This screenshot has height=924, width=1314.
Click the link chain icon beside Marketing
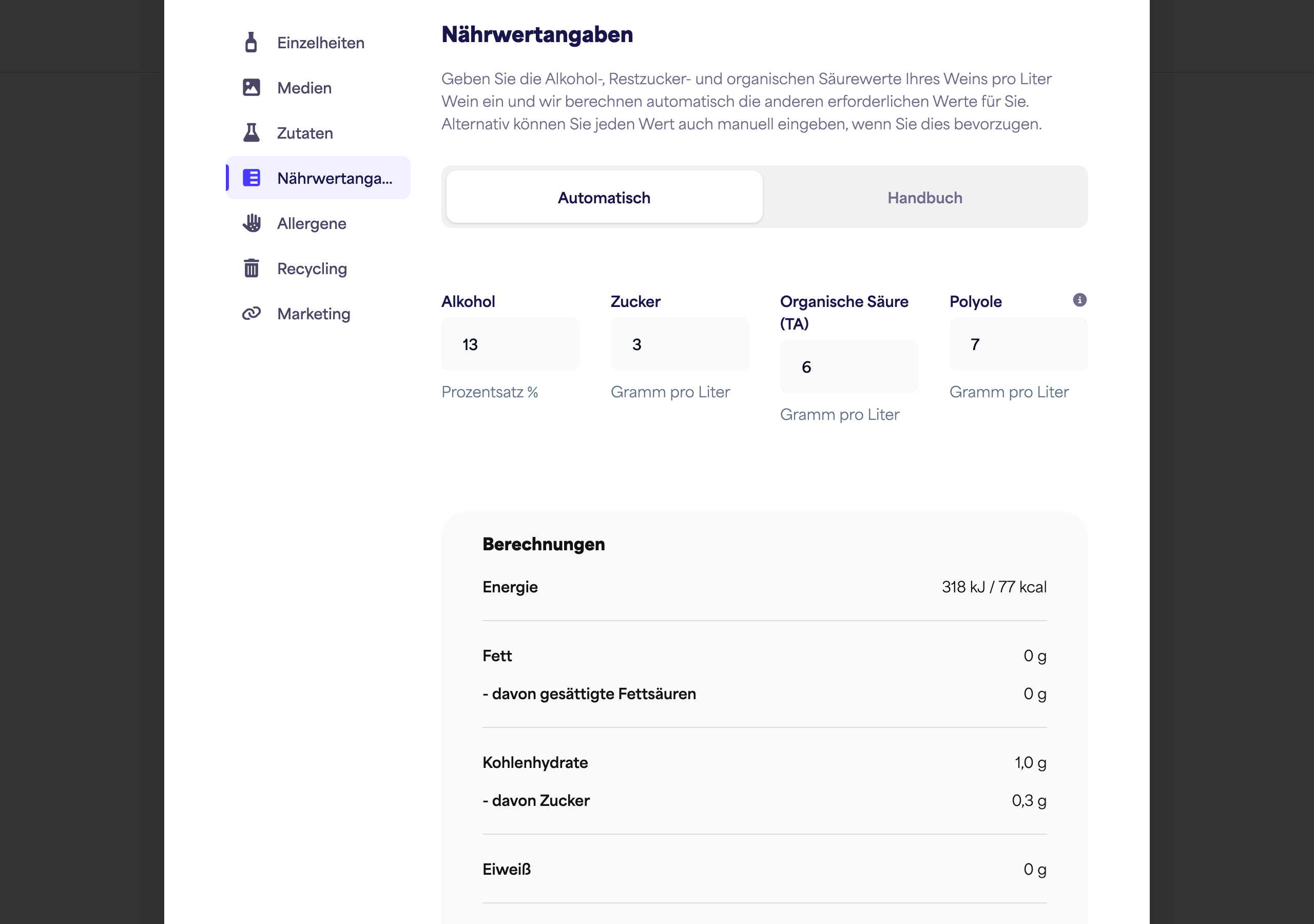[x=251, y=313]
